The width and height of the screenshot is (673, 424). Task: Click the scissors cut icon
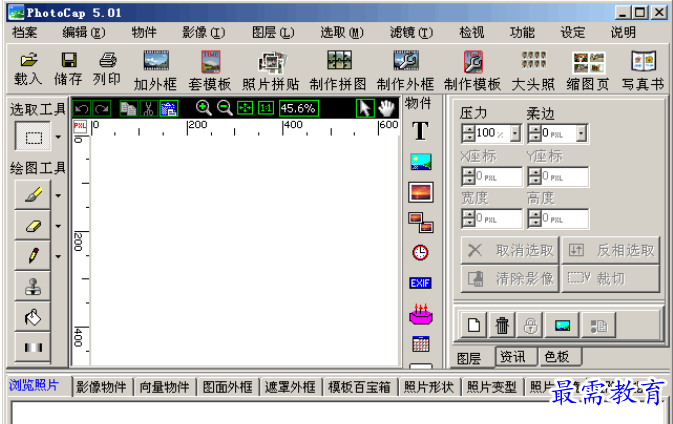[149, 108]
